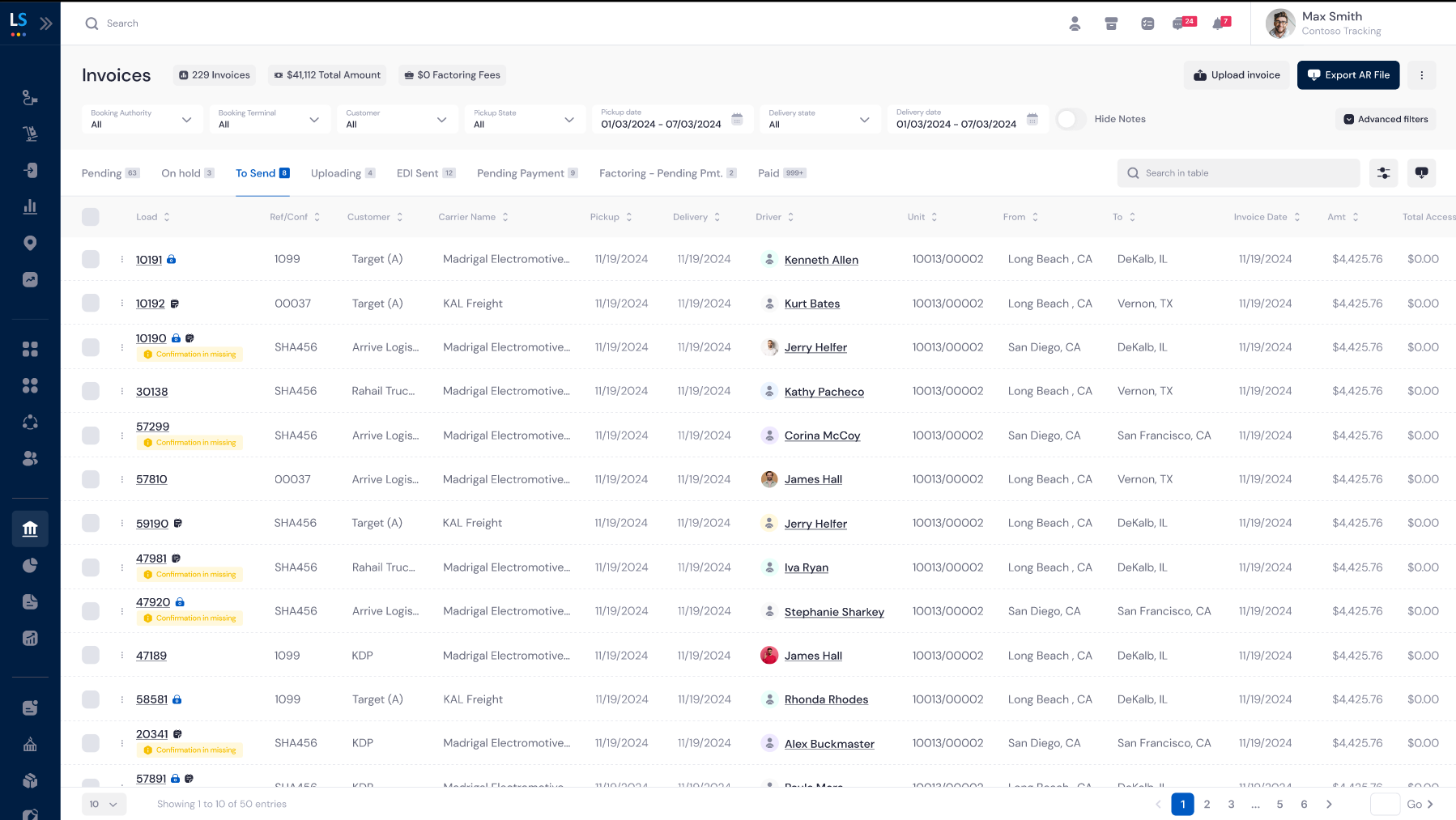Click the Upload invoice button
The height and width of the screenshot is (820, 1456).
1237,75
